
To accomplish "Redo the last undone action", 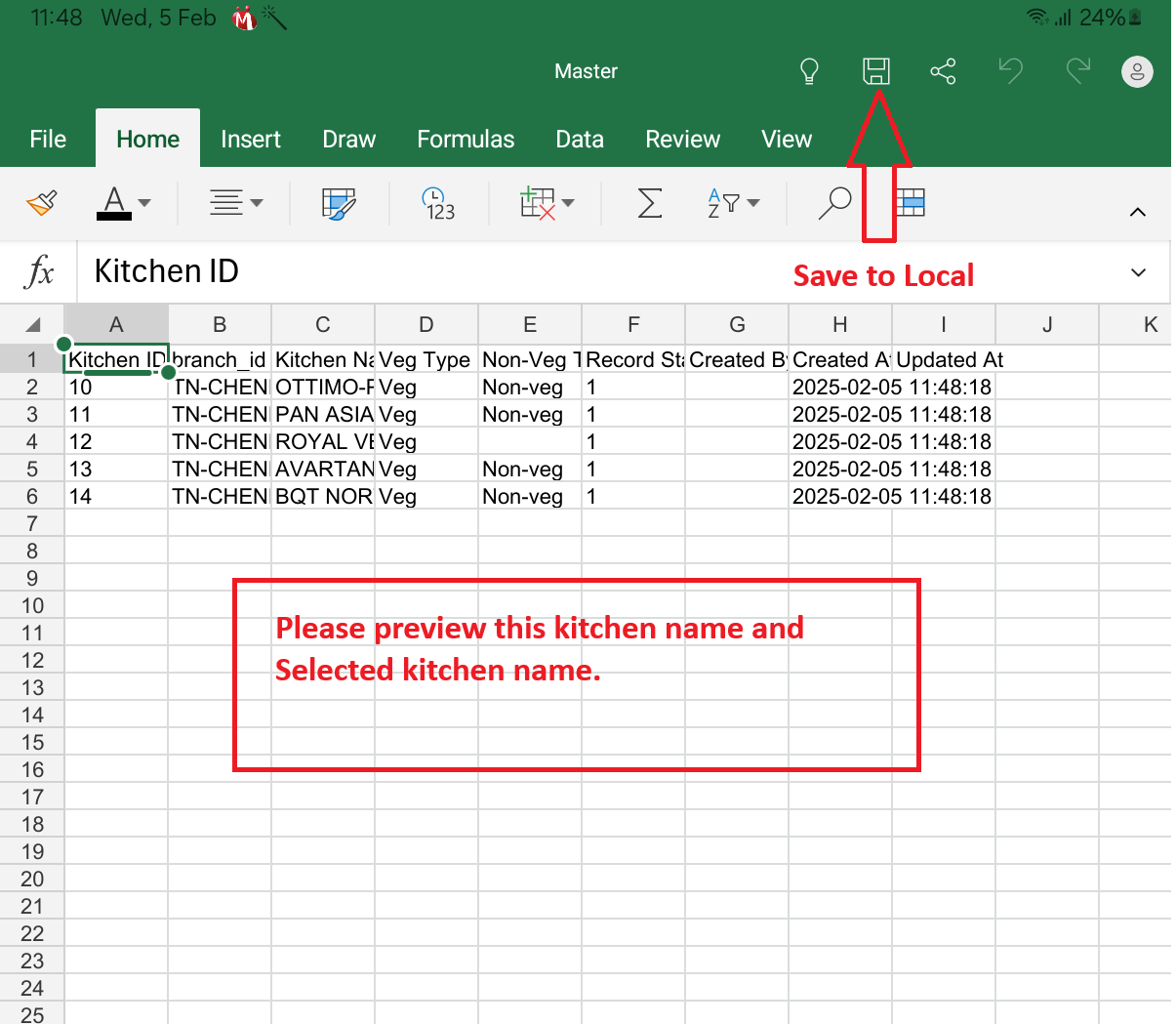I will pyautogui.click(x=1077, y=71).
